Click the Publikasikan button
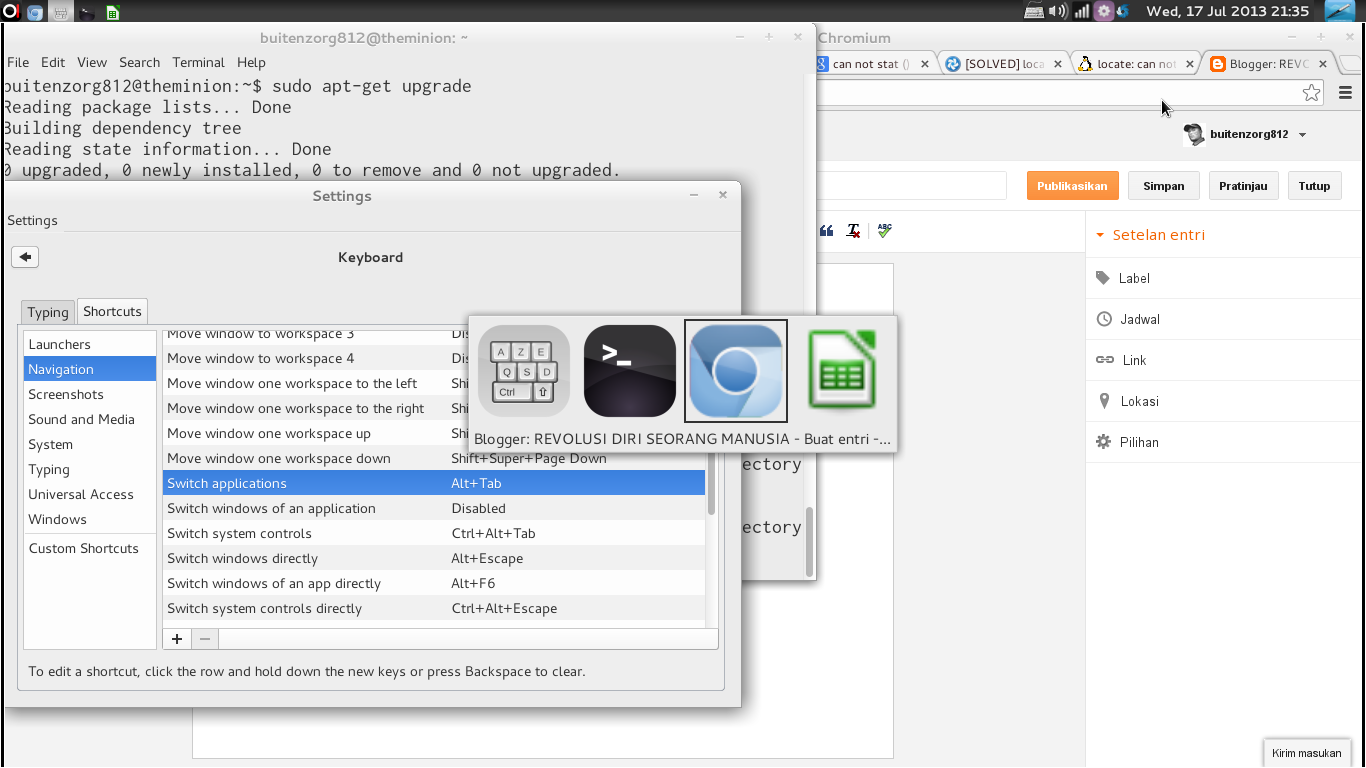Screen dimensions: 1366x768 [x=1072, y=186]
